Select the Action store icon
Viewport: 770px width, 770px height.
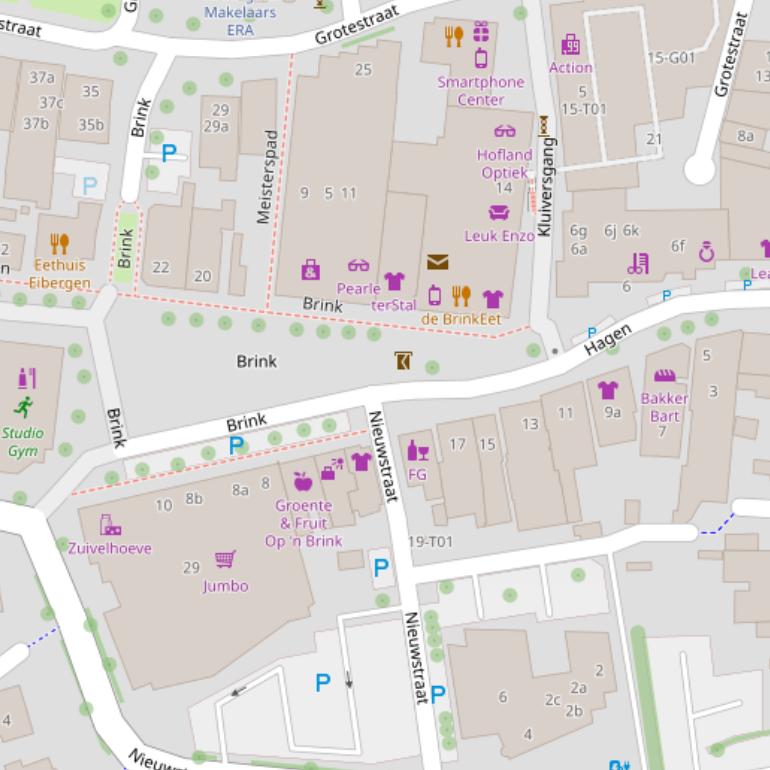click(571, 45)
